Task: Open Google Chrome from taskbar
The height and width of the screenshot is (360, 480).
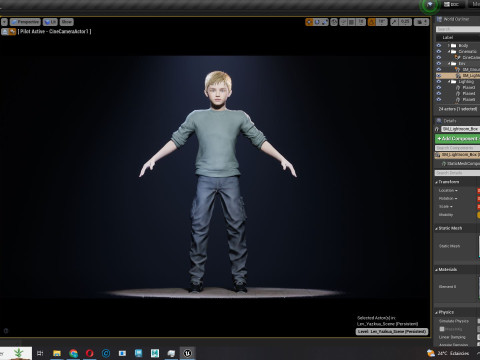Action: point(73,353)
